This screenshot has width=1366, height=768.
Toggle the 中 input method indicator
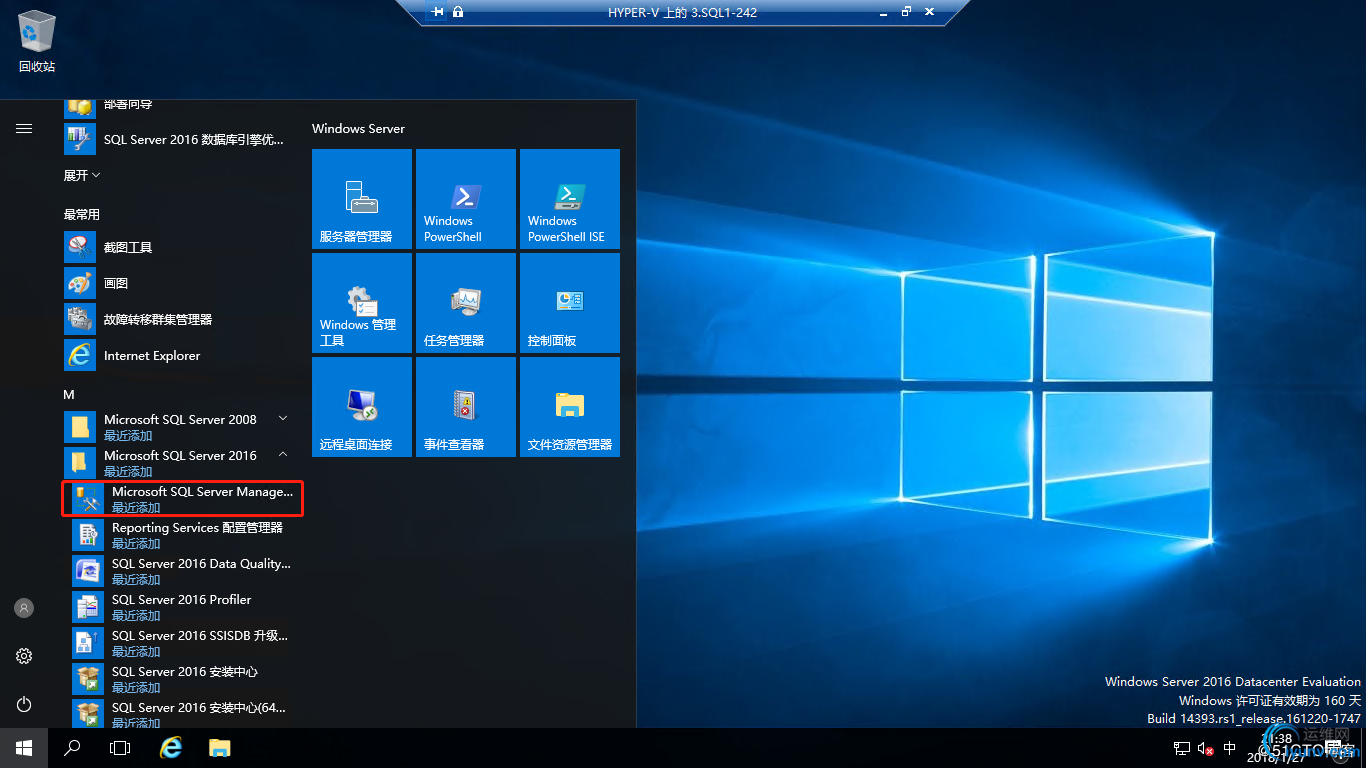pyautogui.click(x=1230, y=748)
